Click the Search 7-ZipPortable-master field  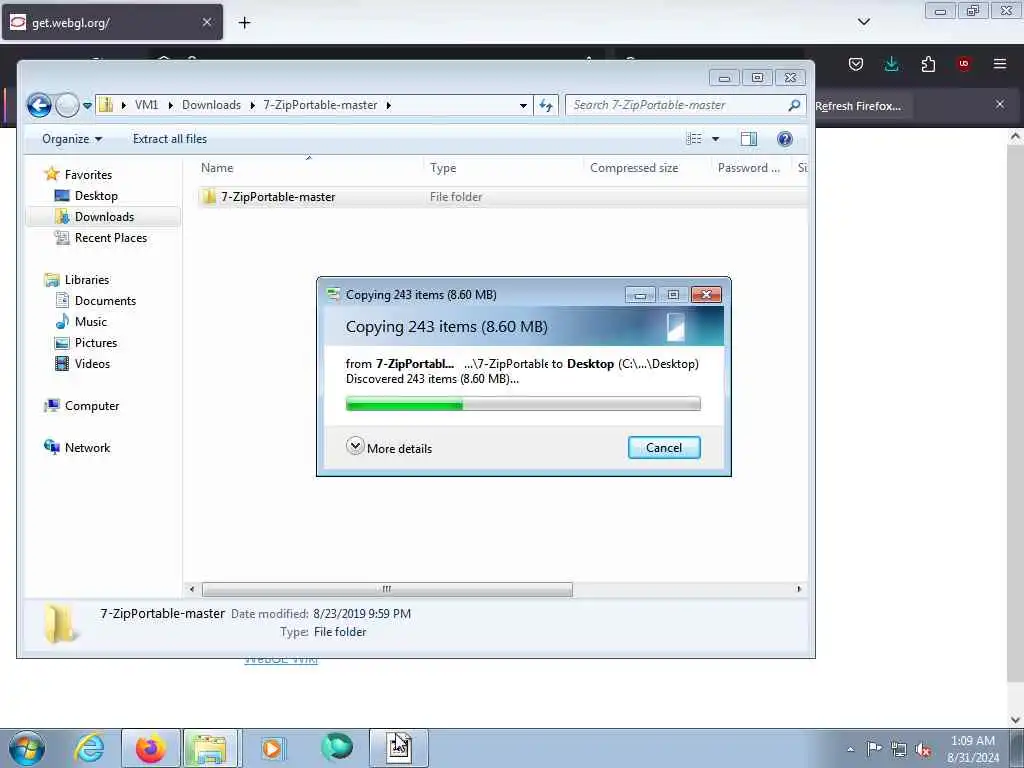point(677,105)
